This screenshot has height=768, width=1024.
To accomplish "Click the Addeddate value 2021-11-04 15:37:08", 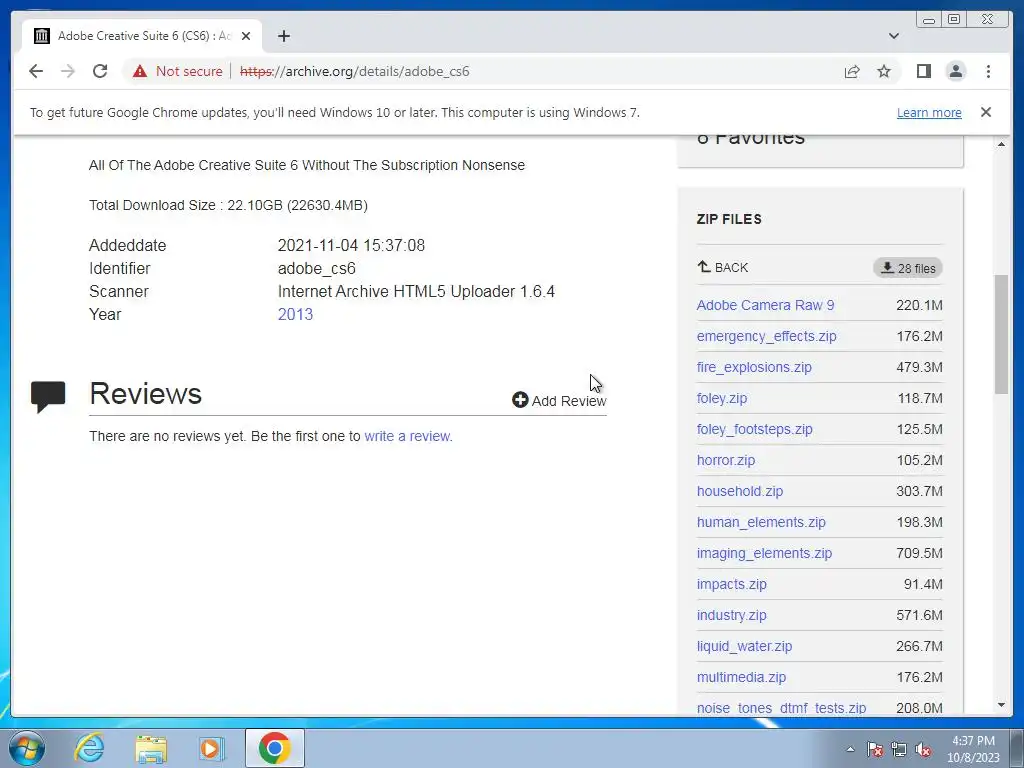I will 351,246.
